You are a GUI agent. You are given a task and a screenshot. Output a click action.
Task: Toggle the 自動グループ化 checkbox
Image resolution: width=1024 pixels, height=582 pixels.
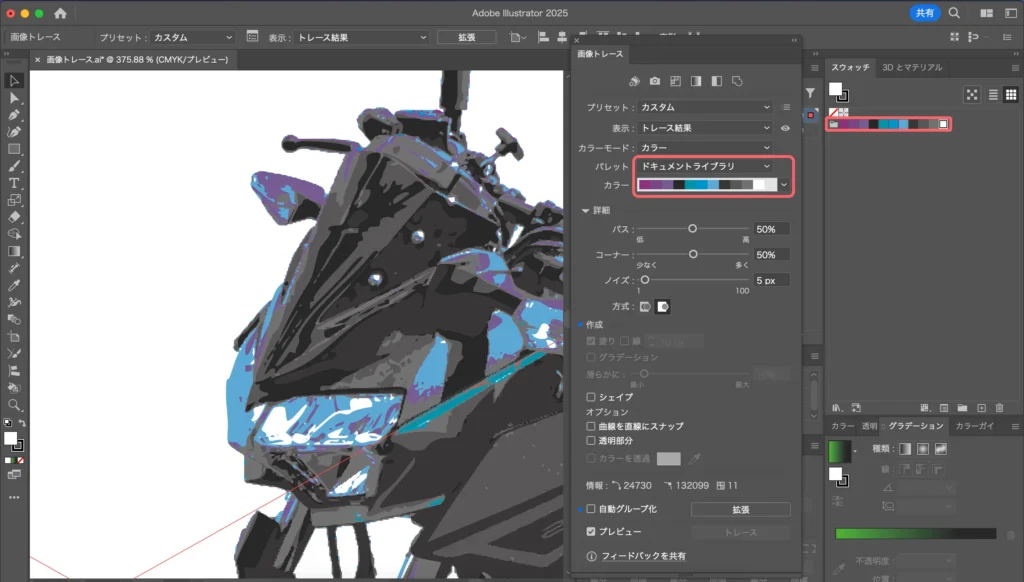[x=592, y=509]
